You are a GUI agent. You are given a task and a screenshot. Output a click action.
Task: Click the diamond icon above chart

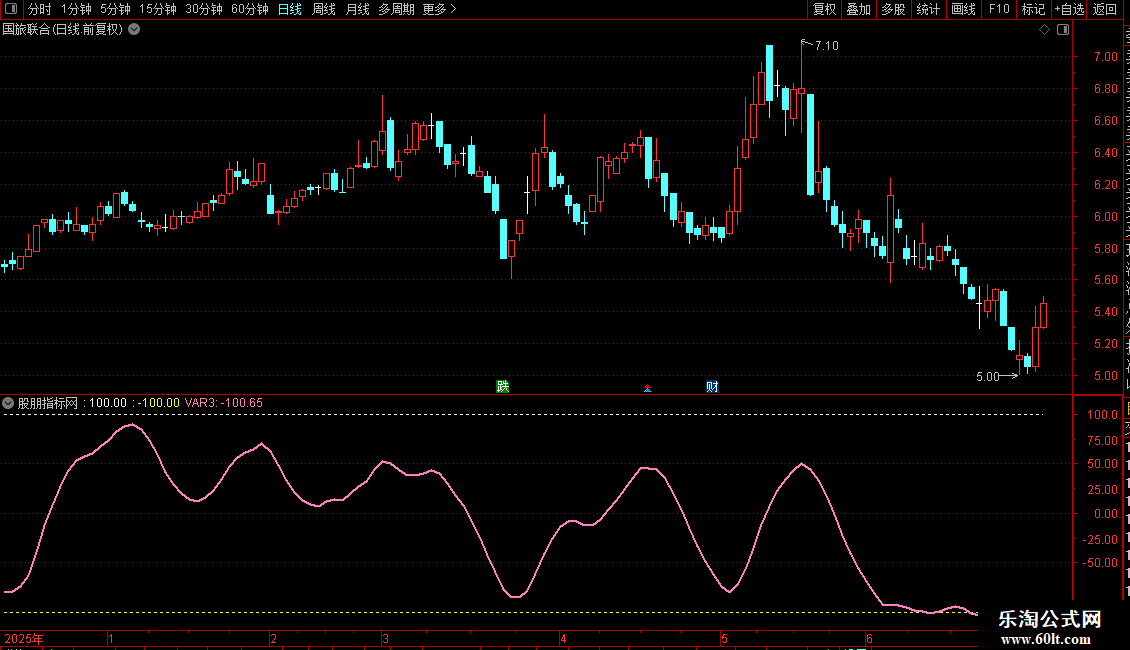point(1044,30)
